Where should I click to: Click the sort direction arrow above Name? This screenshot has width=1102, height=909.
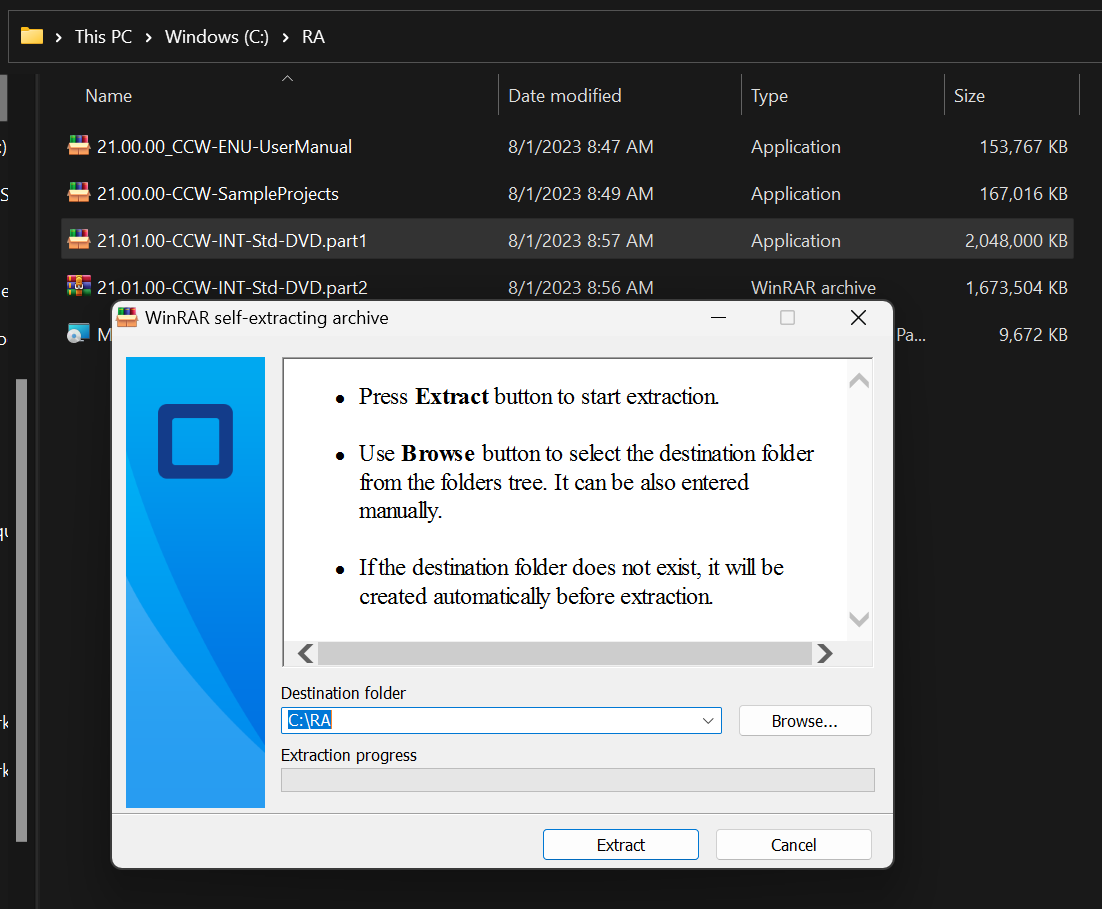tap(287, 78)
